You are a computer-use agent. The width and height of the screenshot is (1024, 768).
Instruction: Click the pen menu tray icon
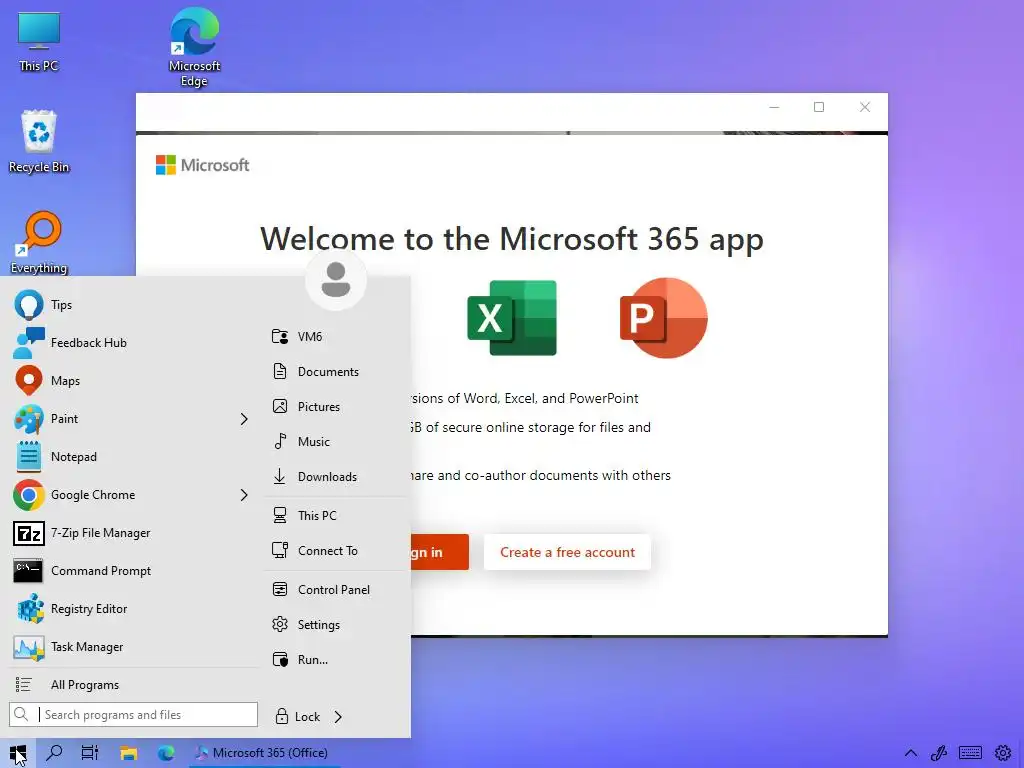939,753
